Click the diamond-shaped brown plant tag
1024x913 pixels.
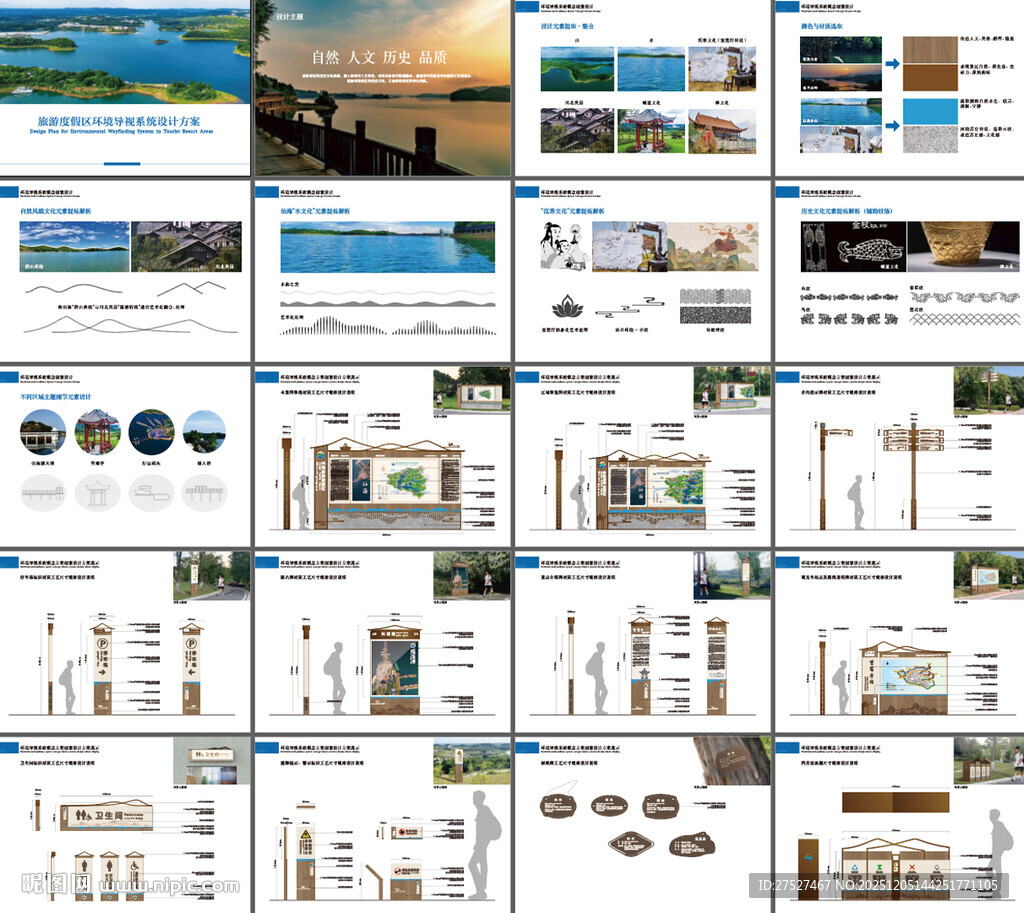coord(630,844)
